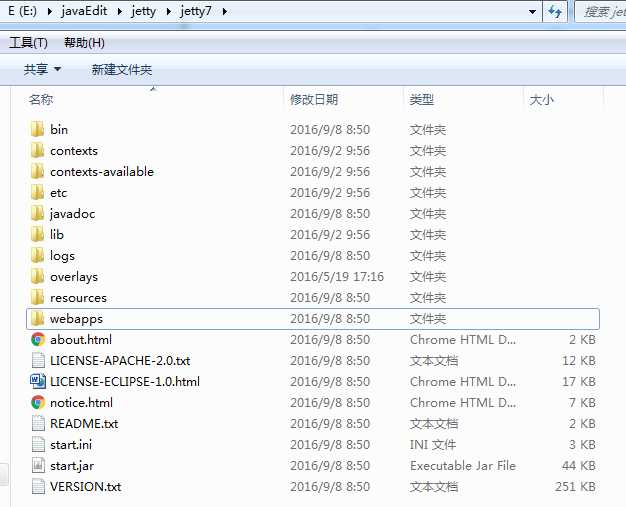Image resolution: width=626 pixels, height=507 pixels.
Task: Click the etc folder icon
Action: pyautogui.click(x=38, y=192)
